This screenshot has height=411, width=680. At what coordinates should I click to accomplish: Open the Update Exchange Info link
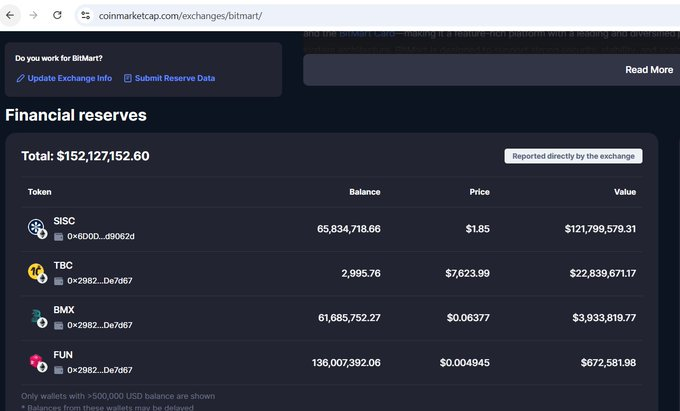click(x=69, y=78)
